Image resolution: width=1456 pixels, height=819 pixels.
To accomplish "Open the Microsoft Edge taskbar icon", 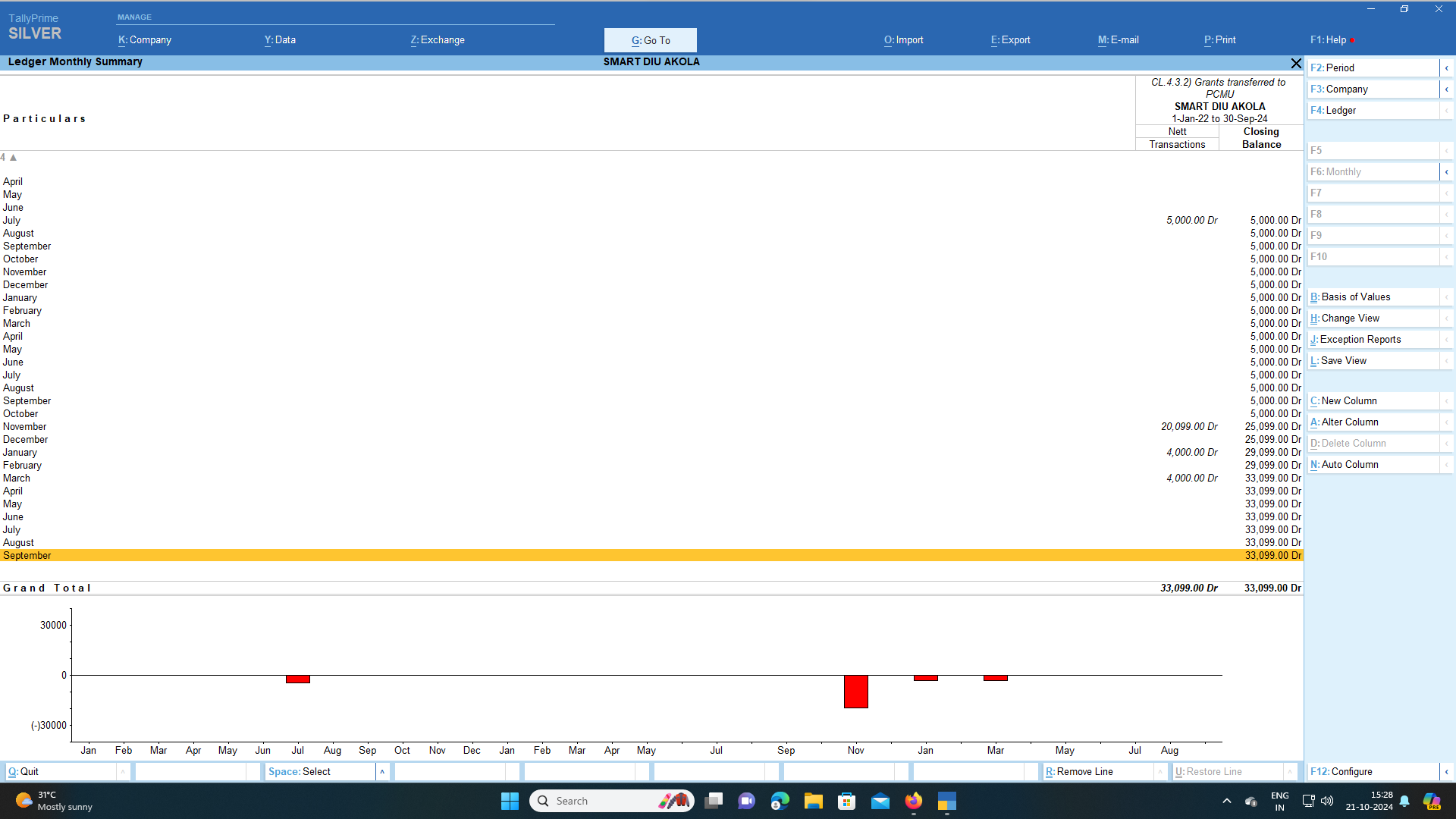I will point(780,801).
